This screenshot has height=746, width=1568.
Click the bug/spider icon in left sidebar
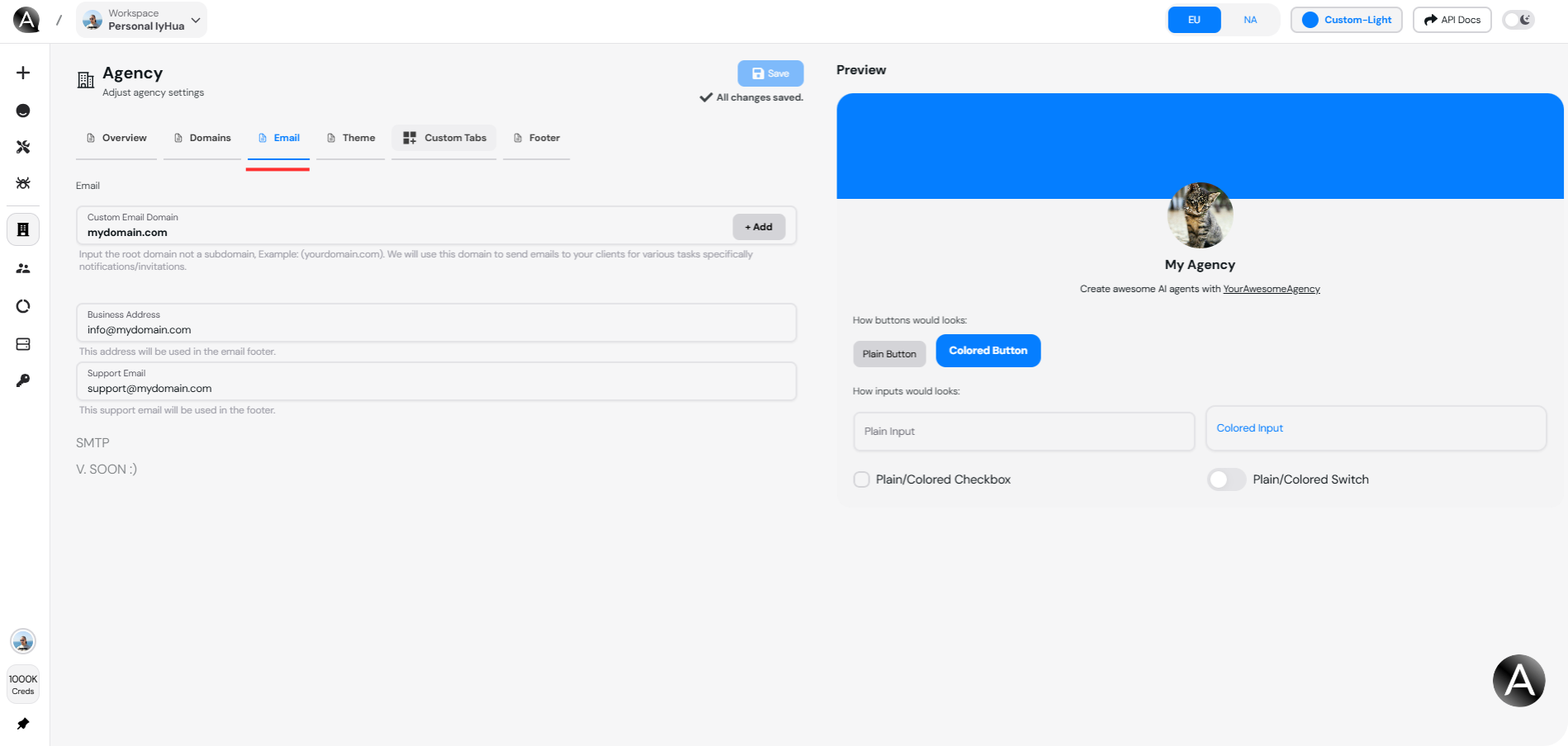point(23,184)
